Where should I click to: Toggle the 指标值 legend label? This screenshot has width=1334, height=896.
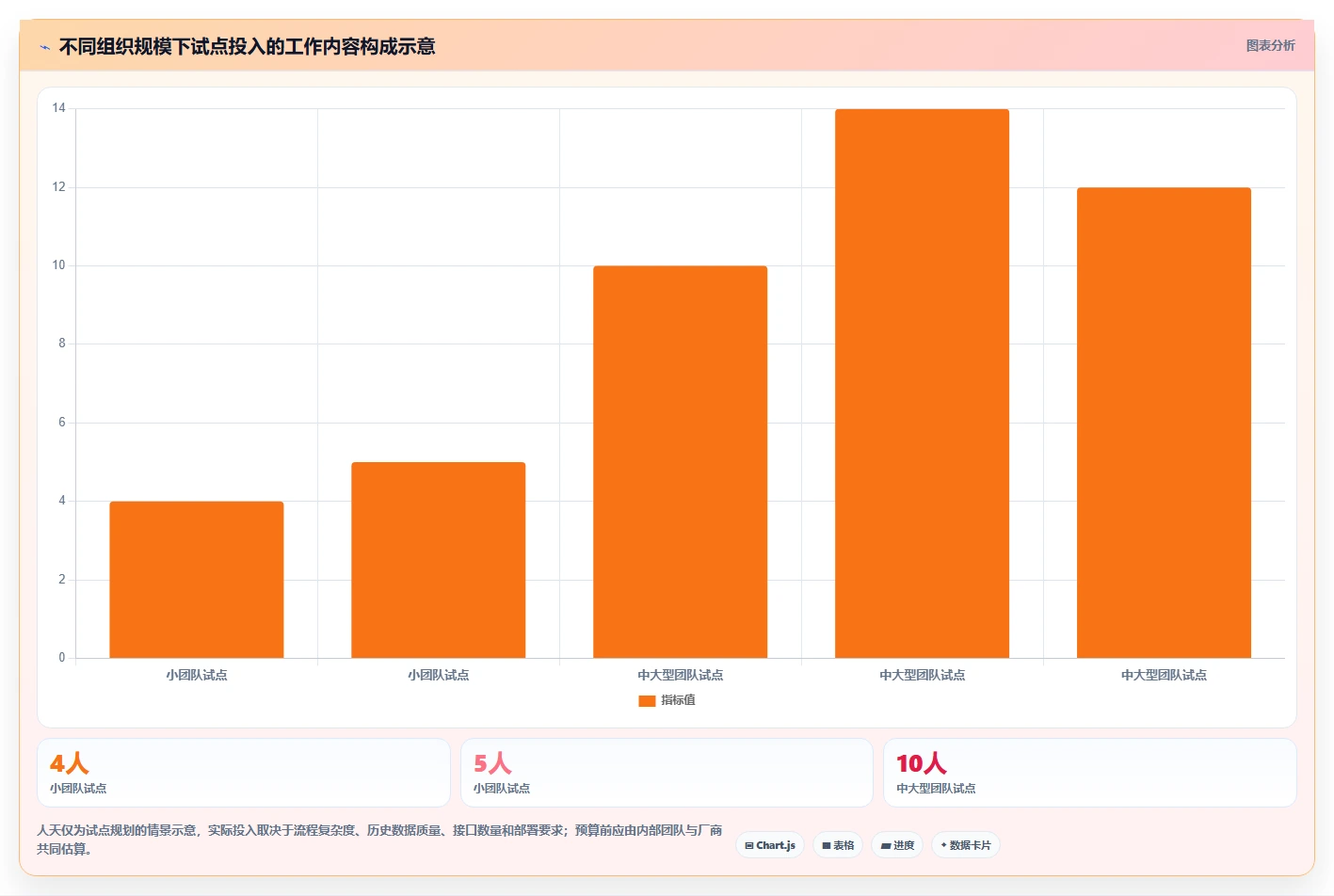point(678,700)
